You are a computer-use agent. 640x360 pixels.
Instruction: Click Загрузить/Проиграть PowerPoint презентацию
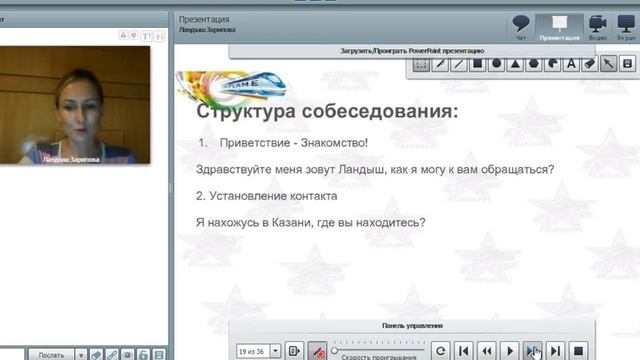[412, 51]
